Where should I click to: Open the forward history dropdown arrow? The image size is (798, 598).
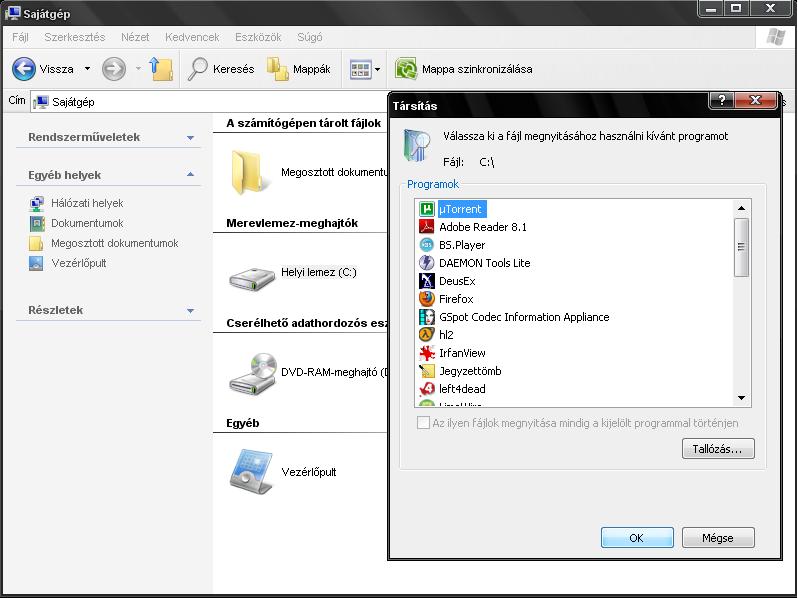(138, 69)
